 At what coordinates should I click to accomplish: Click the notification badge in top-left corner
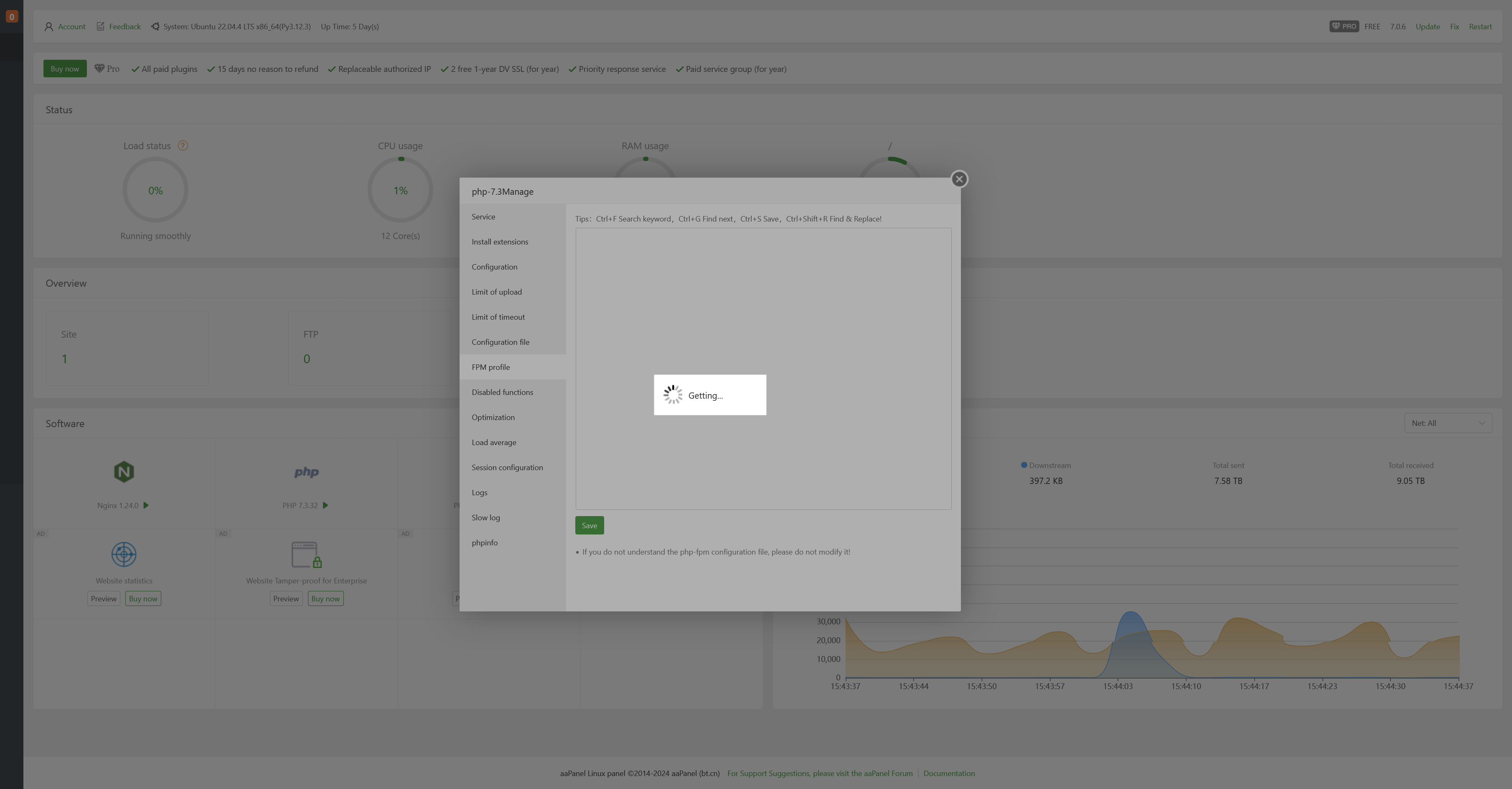(x=12, y=16)
